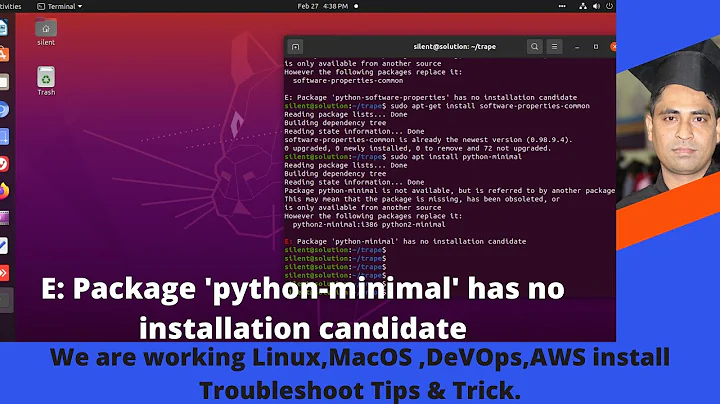Screen dimensions: 720x404
Task: Click the 'Troubleshoot Tips & Trick.' banner text
Action: pos(360,390)
